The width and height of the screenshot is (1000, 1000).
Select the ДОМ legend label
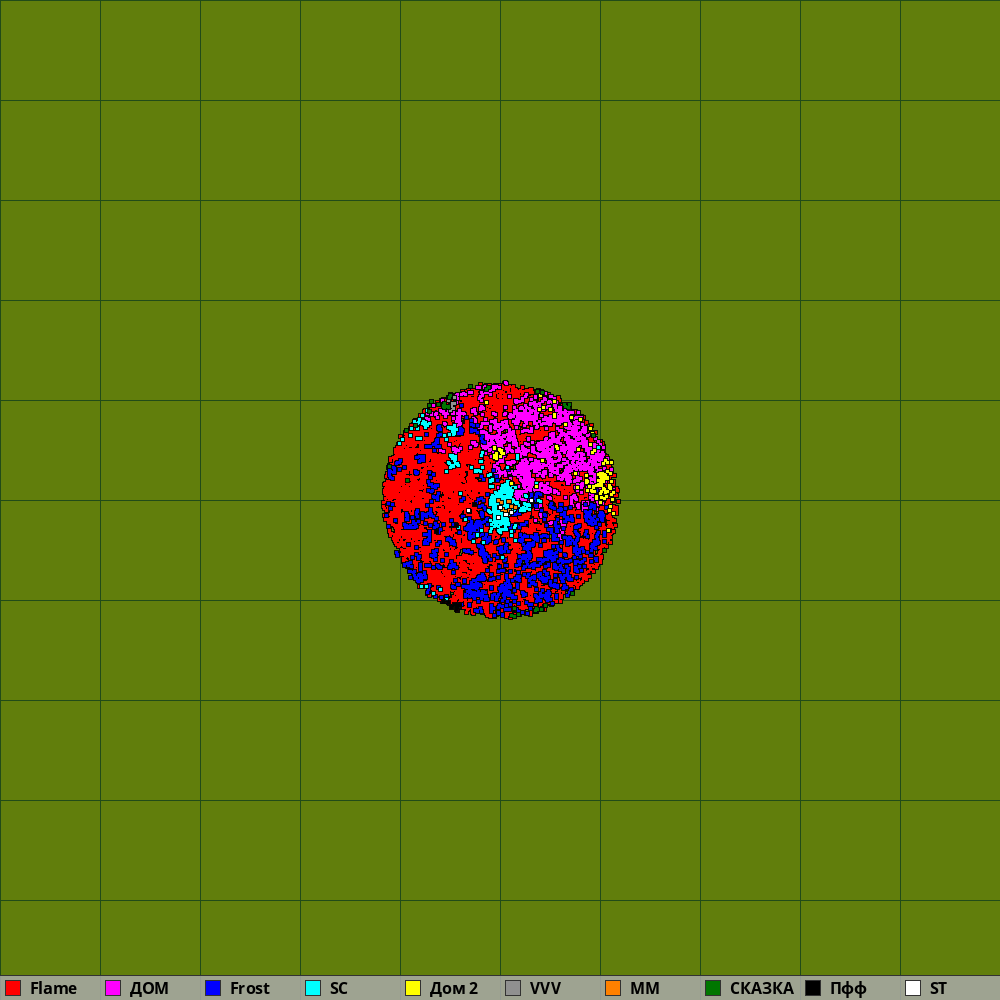(149, 988)
